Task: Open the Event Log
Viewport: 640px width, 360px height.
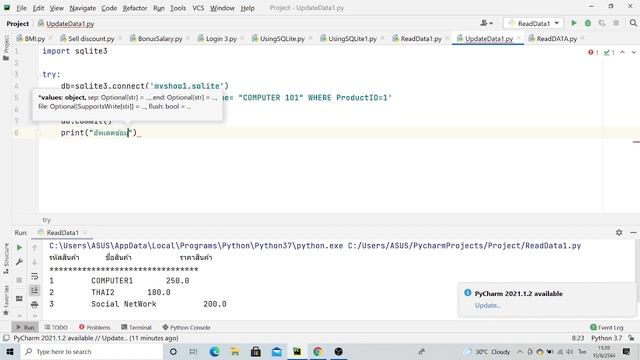Action: (x=607, y=327)
